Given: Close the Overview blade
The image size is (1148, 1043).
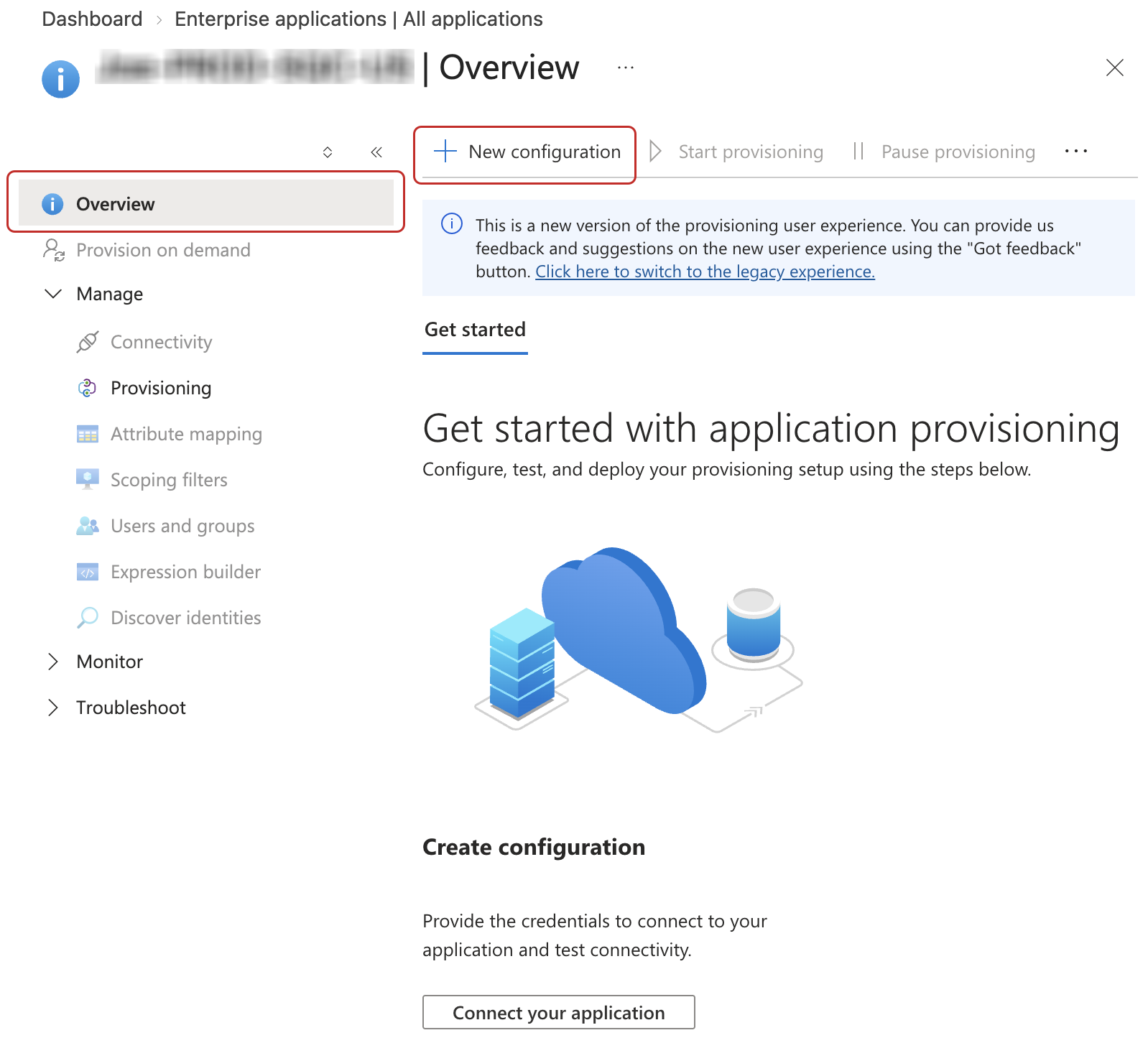Looking at the screenshot, I should coord(1114,68).
